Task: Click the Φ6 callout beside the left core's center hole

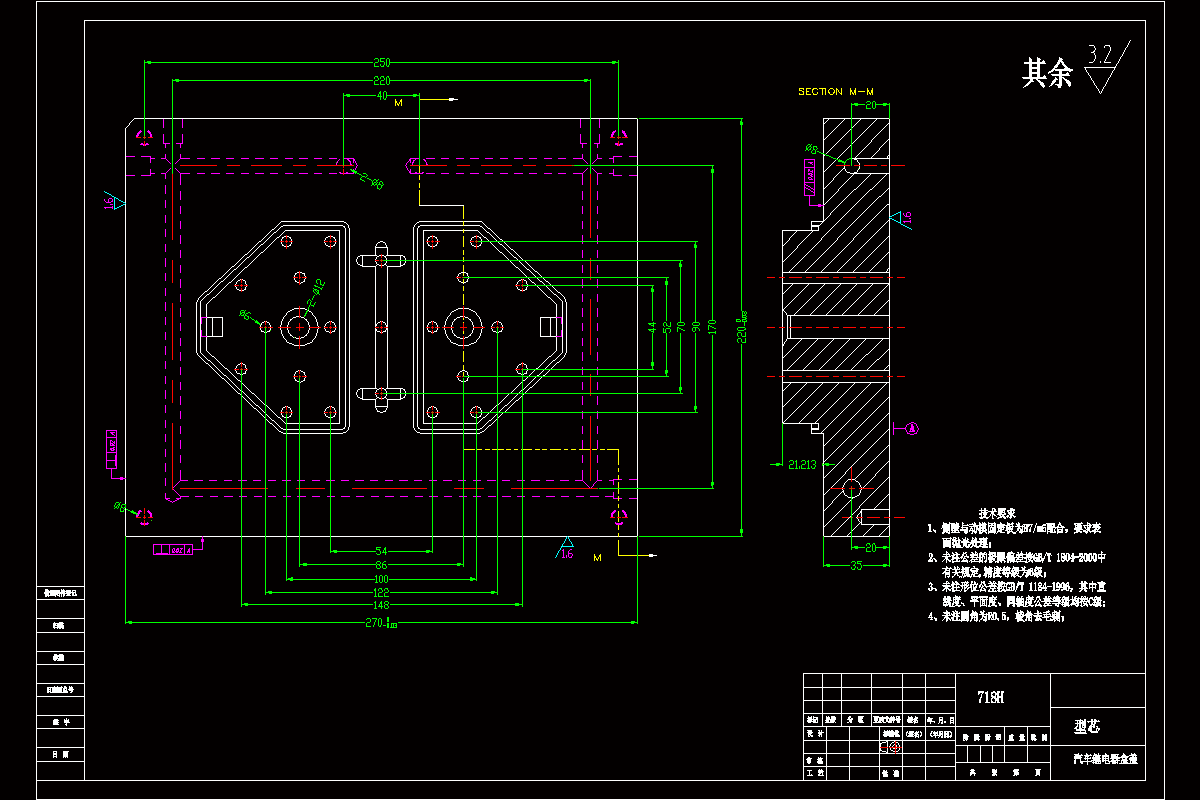Action: click(244, 315)
